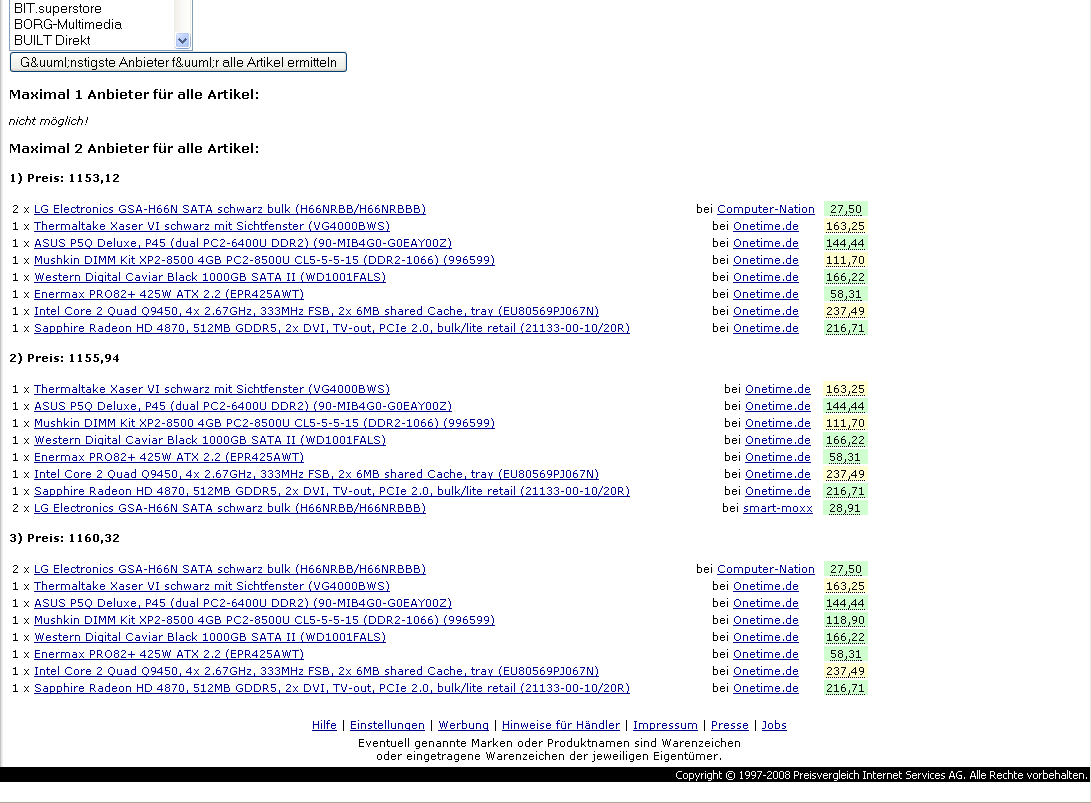
Task: Click price 163,25 in offer 1153,12
Action: click(x=845, y=226)
